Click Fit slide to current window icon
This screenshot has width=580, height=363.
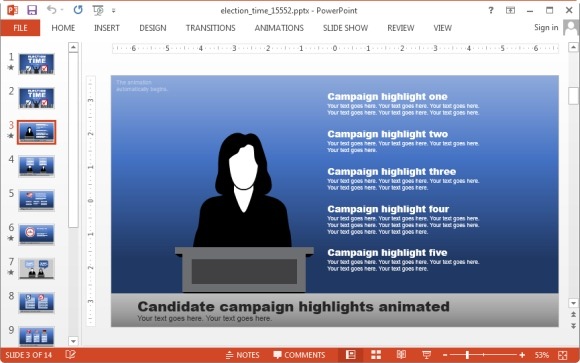point(563,355)
